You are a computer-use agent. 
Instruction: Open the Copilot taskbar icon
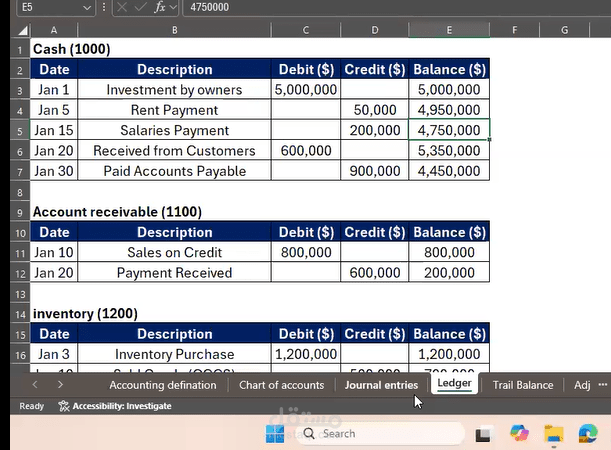click(x=519, y=433)
